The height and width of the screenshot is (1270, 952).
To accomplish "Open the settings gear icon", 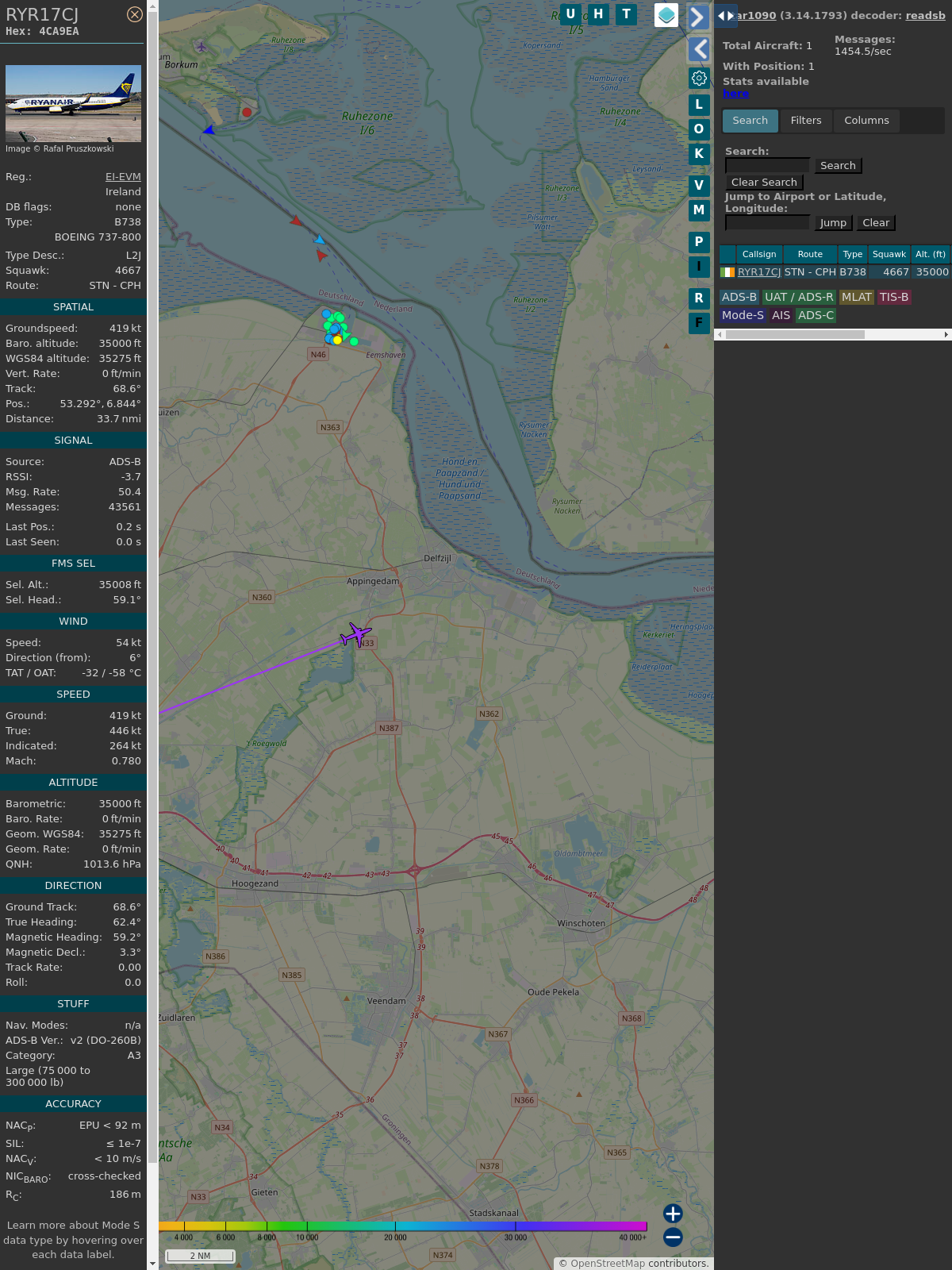I will point(699,78).
